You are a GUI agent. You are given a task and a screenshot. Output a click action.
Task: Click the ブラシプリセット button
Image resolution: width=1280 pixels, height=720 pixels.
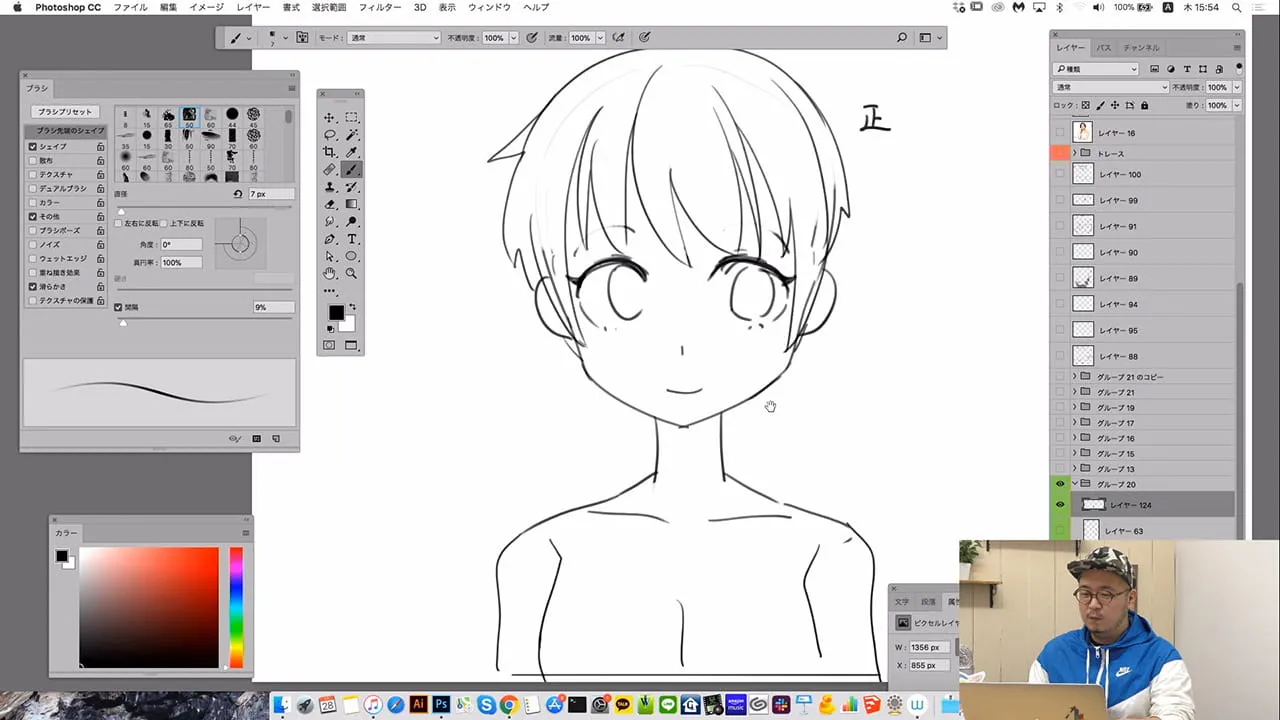coord(65,112)
